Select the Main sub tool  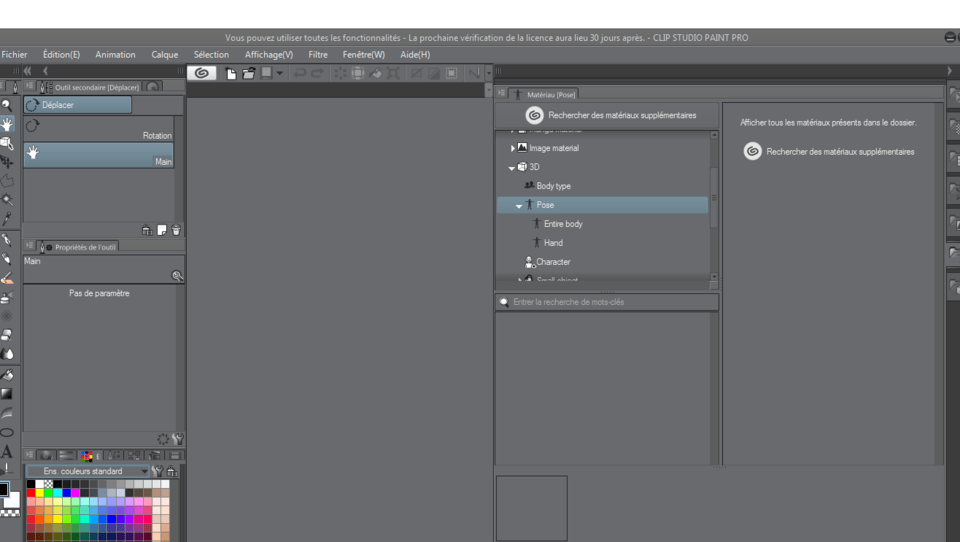(99, 155)
